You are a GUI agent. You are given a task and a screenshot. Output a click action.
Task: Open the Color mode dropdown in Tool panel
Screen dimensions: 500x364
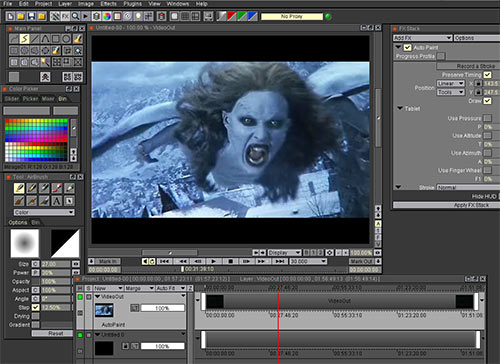coord(44,212)
